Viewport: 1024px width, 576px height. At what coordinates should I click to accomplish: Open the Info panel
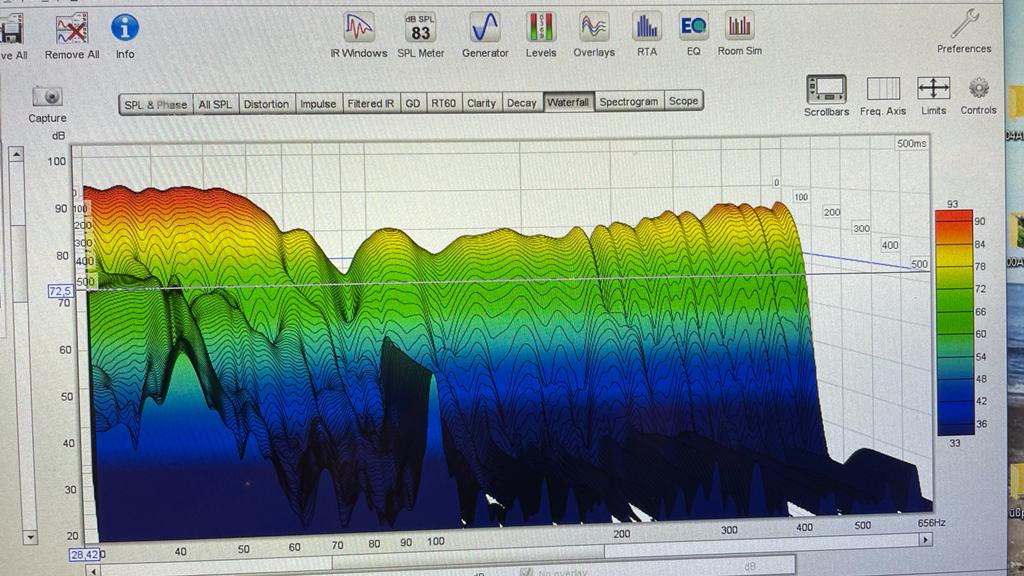pos(125,28)
